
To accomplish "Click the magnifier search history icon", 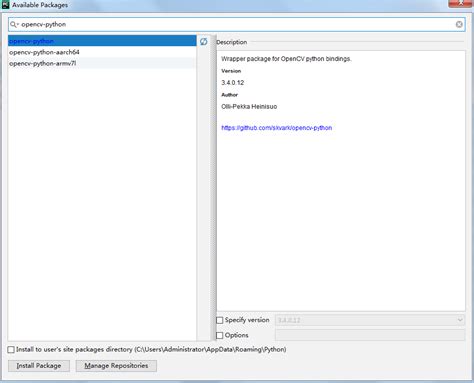I will click(14, 24).
